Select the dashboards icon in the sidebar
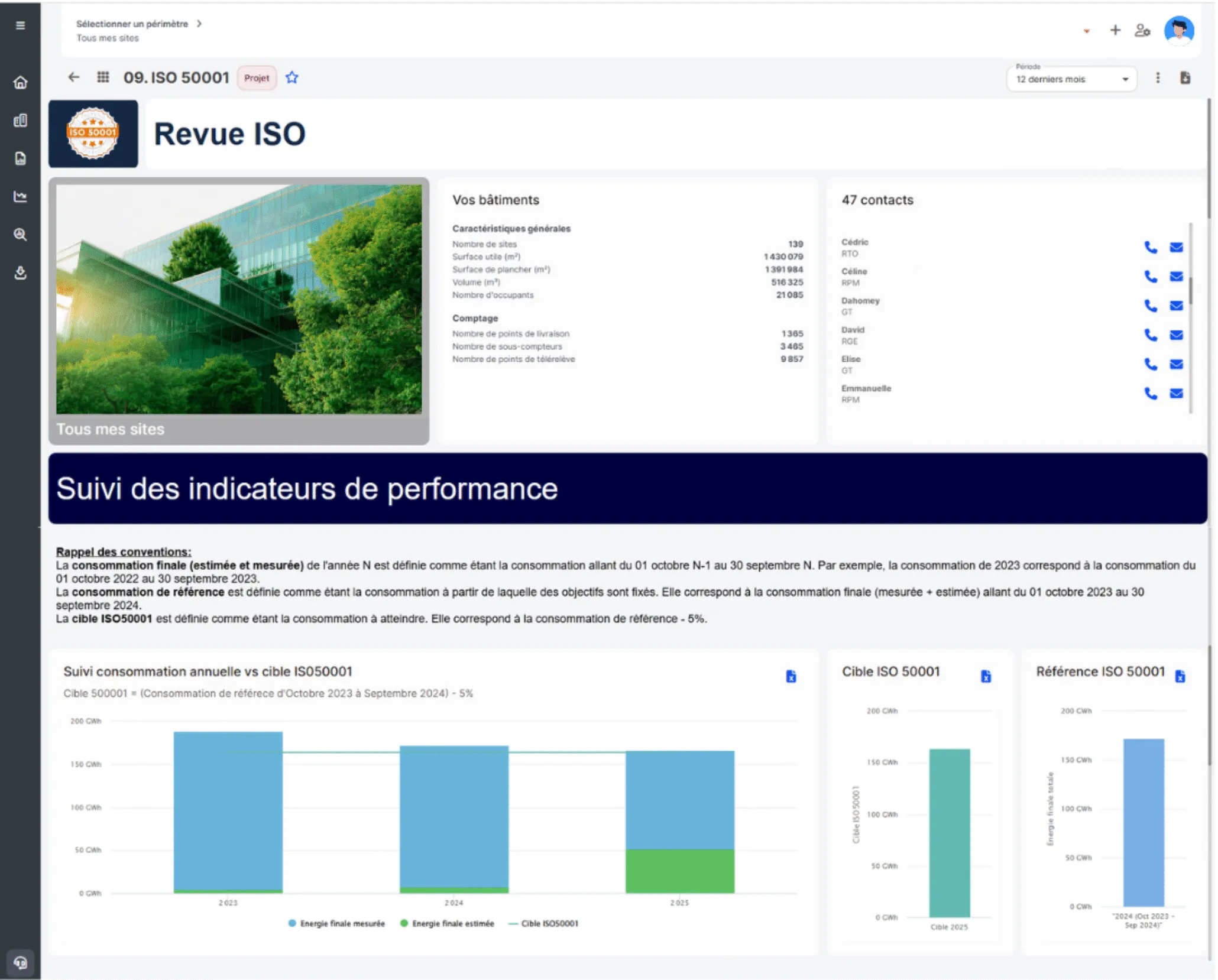This screenshot has height=980, width=1218. [x=21, y=120]
